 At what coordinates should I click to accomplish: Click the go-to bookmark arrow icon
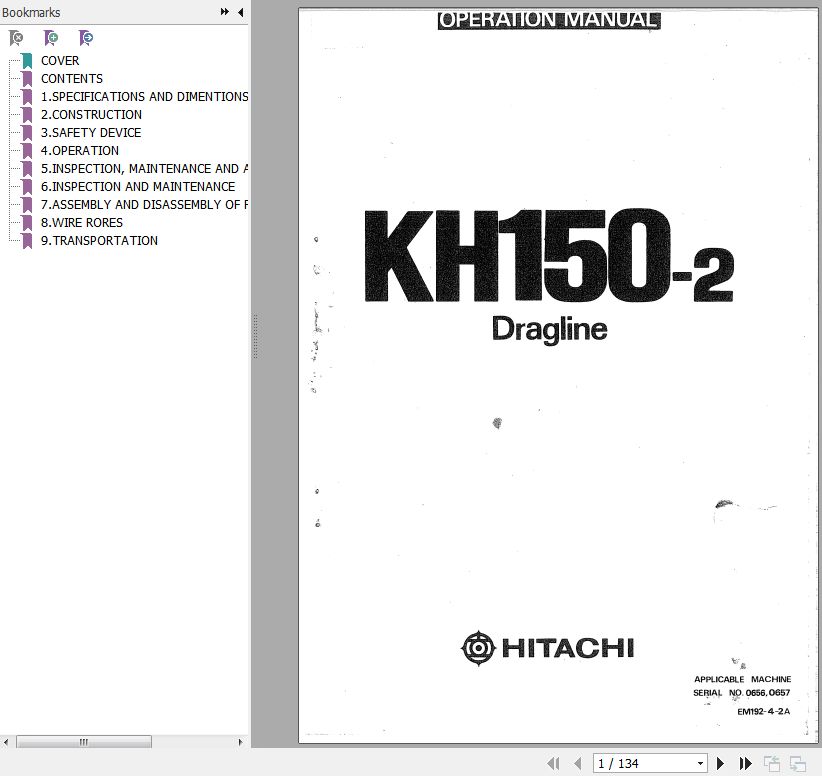[86, 38]
